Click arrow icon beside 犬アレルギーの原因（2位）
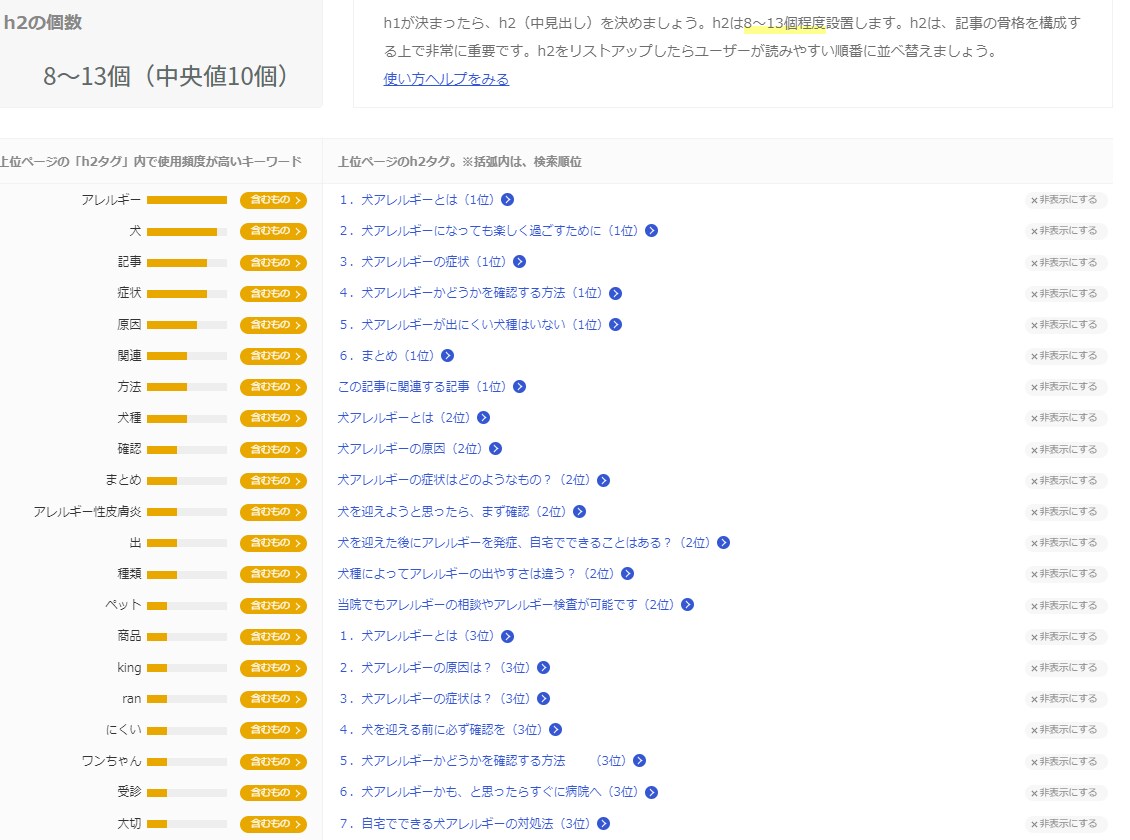 tap(496, 449)
